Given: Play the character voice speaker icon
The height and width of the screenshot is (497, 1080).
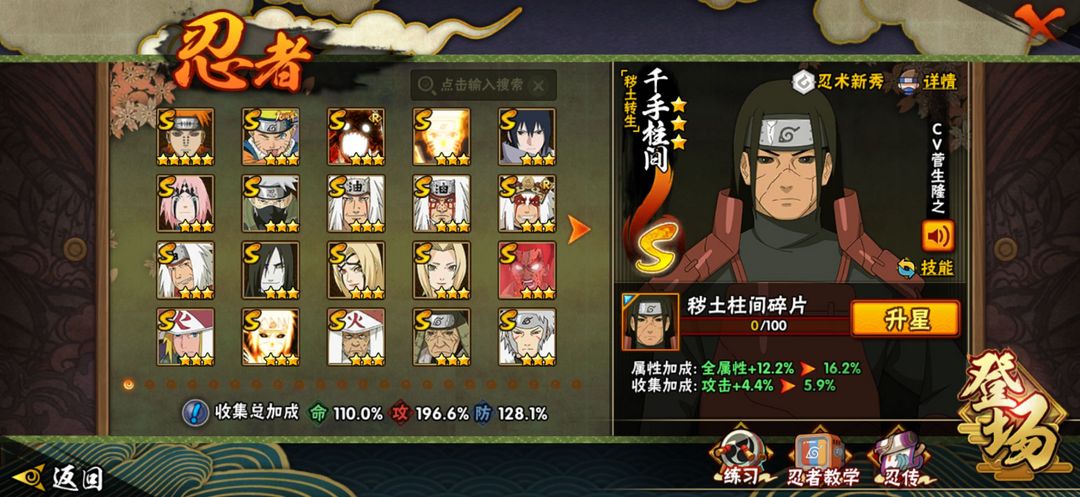Looking at the screenshot, I should [937, 236].
